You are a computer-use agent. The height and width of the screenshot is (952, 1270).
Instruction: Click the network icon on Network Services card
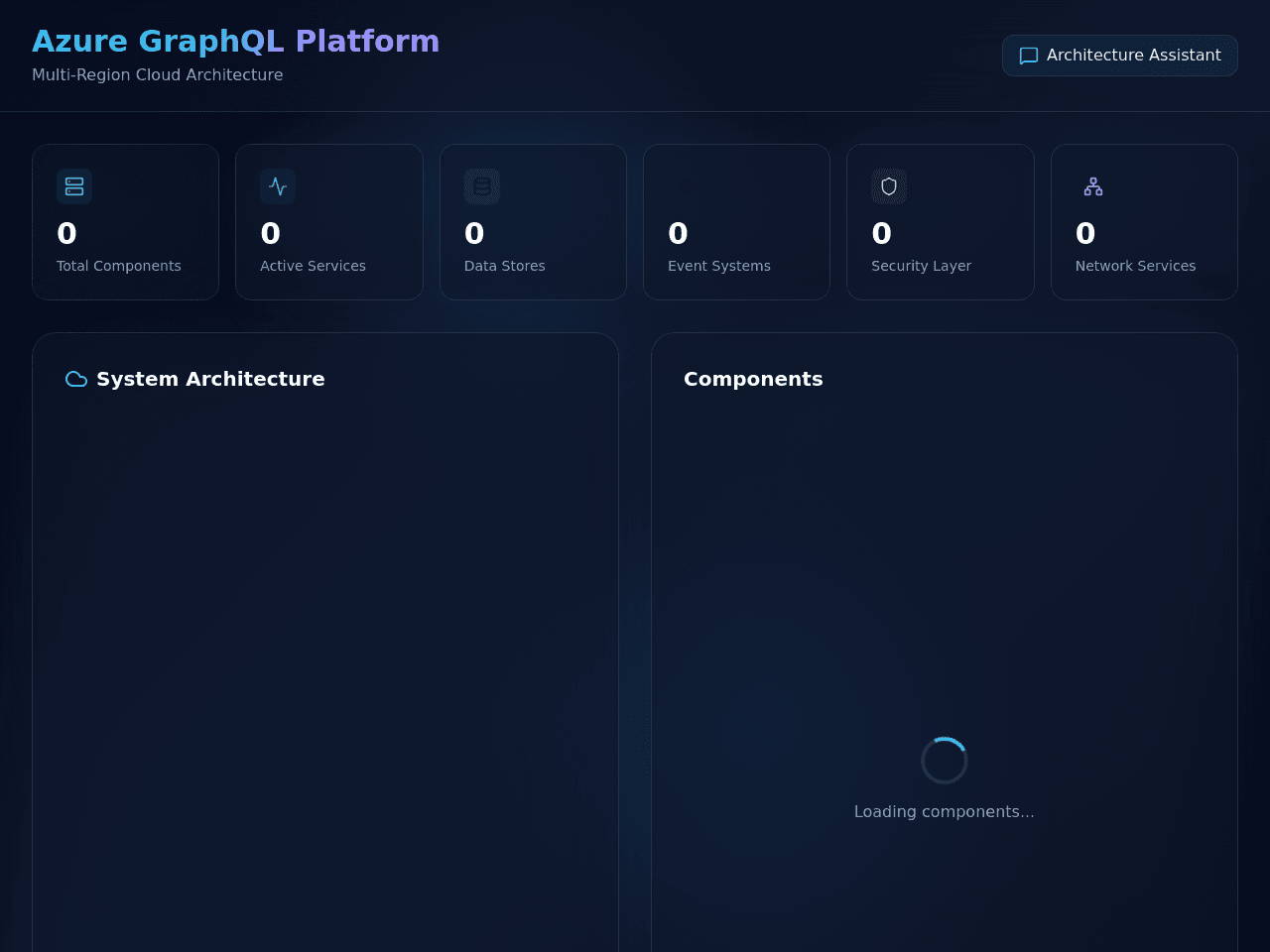click(x=1093, y=186)
